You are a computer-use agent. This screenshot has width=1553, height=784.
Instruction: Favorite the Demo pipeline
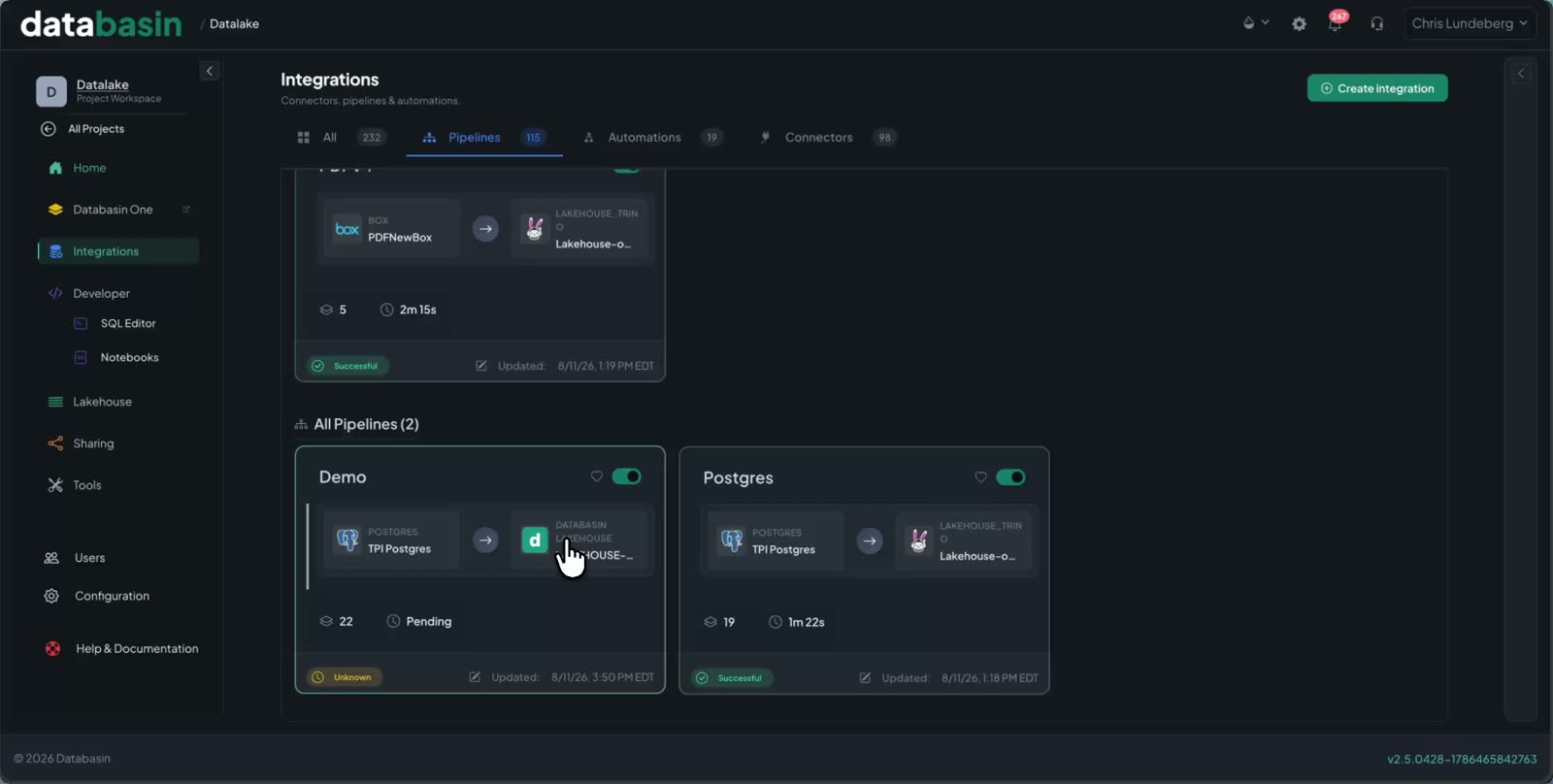click(596, 476)
